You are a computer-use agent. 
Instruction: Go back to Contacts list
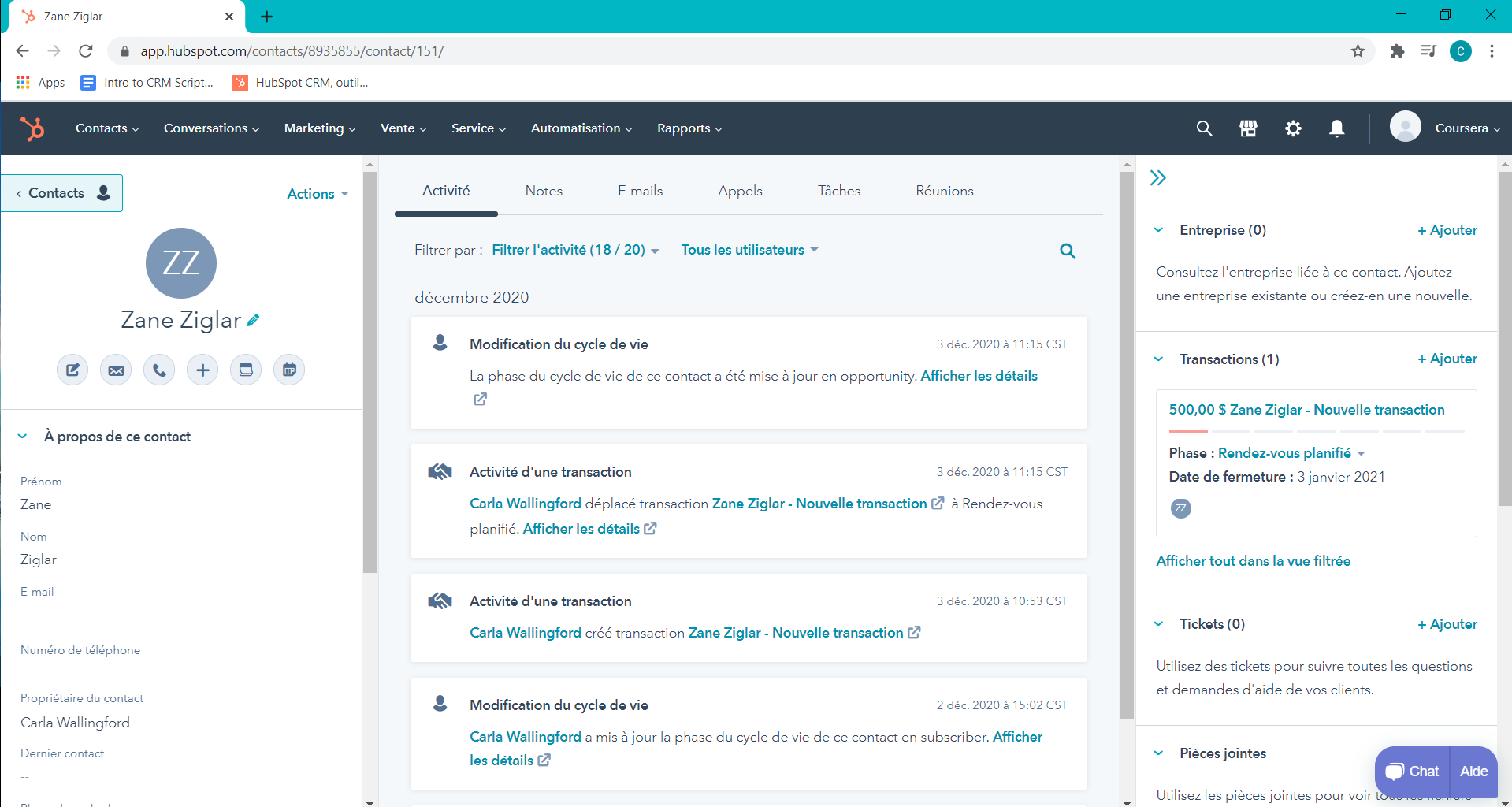tap(61, 193)
